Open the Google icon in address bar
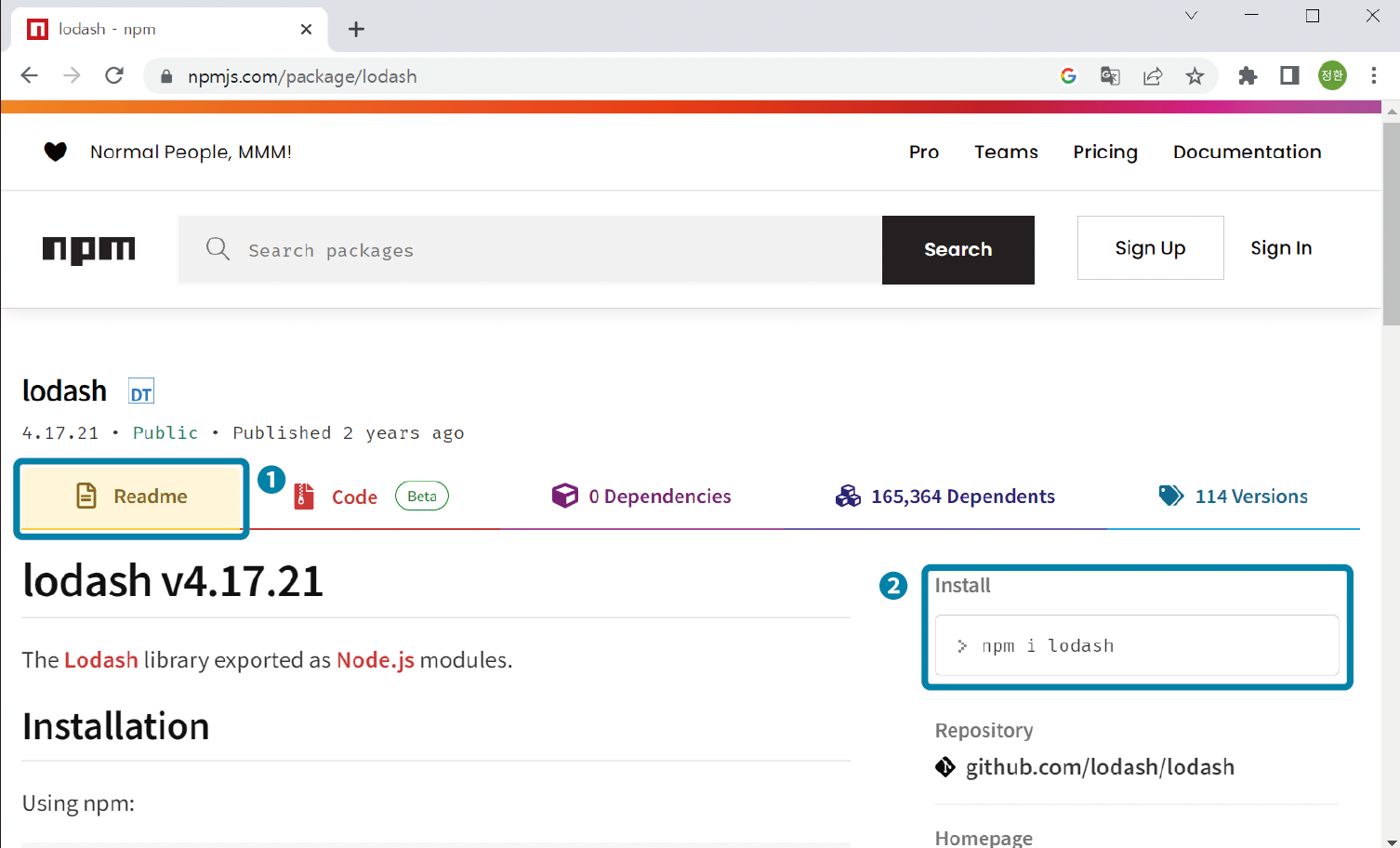This screenshot has width=1400, height=848. point(1068,76)
